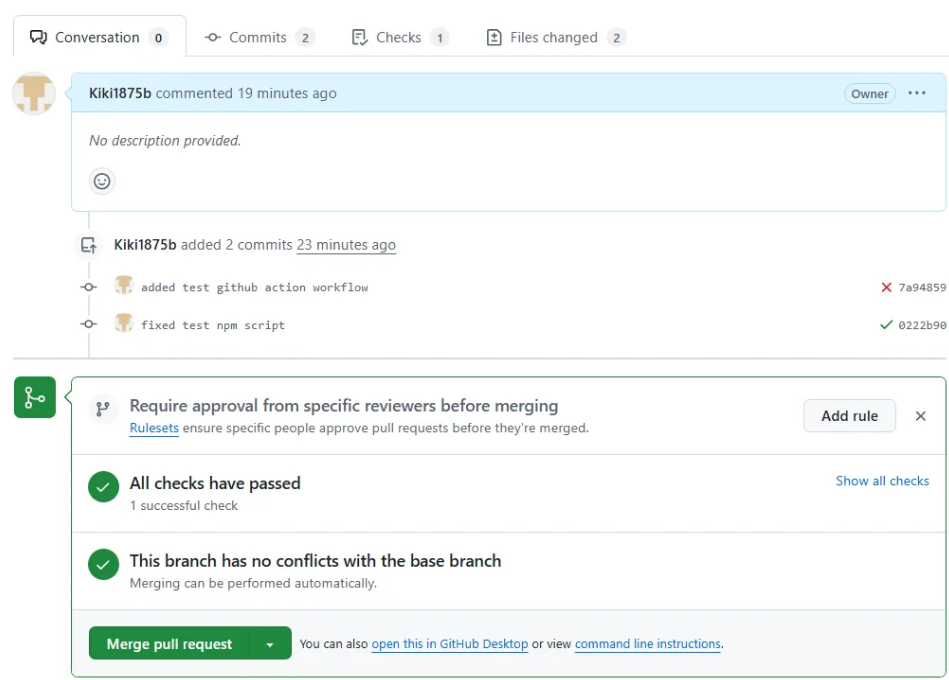Click the green merge status icon
Image resolution: width=949 pixels, height=680 pixels.
coord(34,397)
